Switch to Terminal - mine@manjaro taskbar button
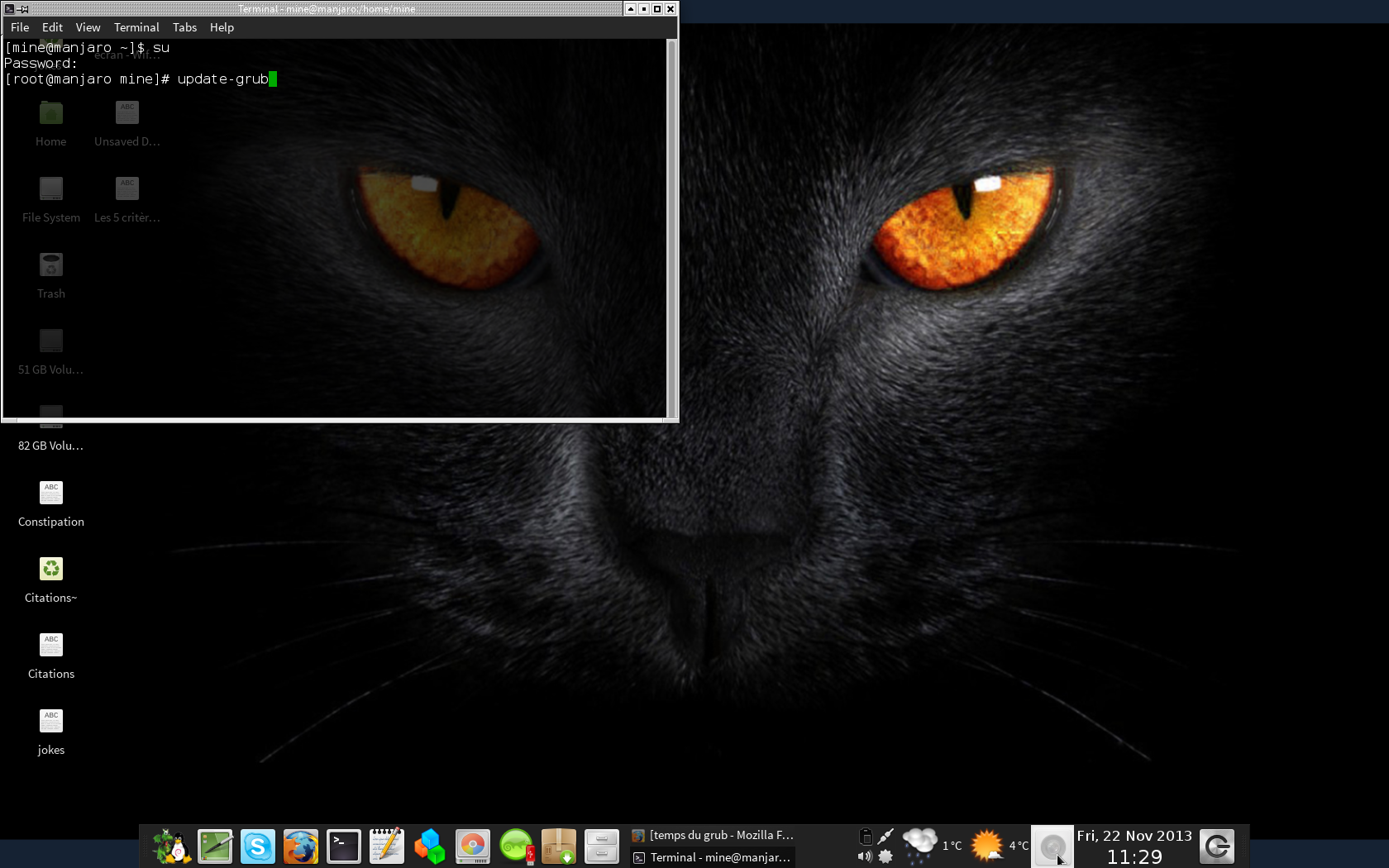The height and width of the screenshot is (868, 1389). [x=713, y=858]
